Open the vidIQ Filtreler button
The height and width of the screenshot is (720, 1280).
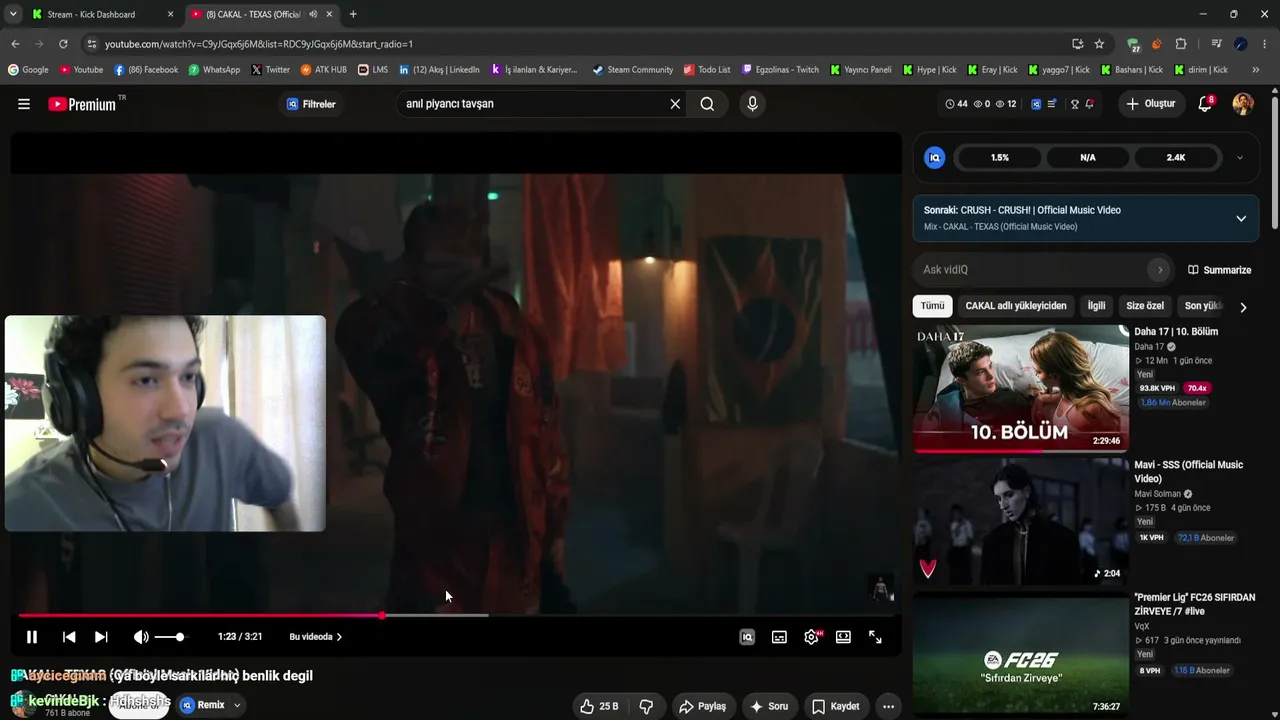(x=311, y=104)
